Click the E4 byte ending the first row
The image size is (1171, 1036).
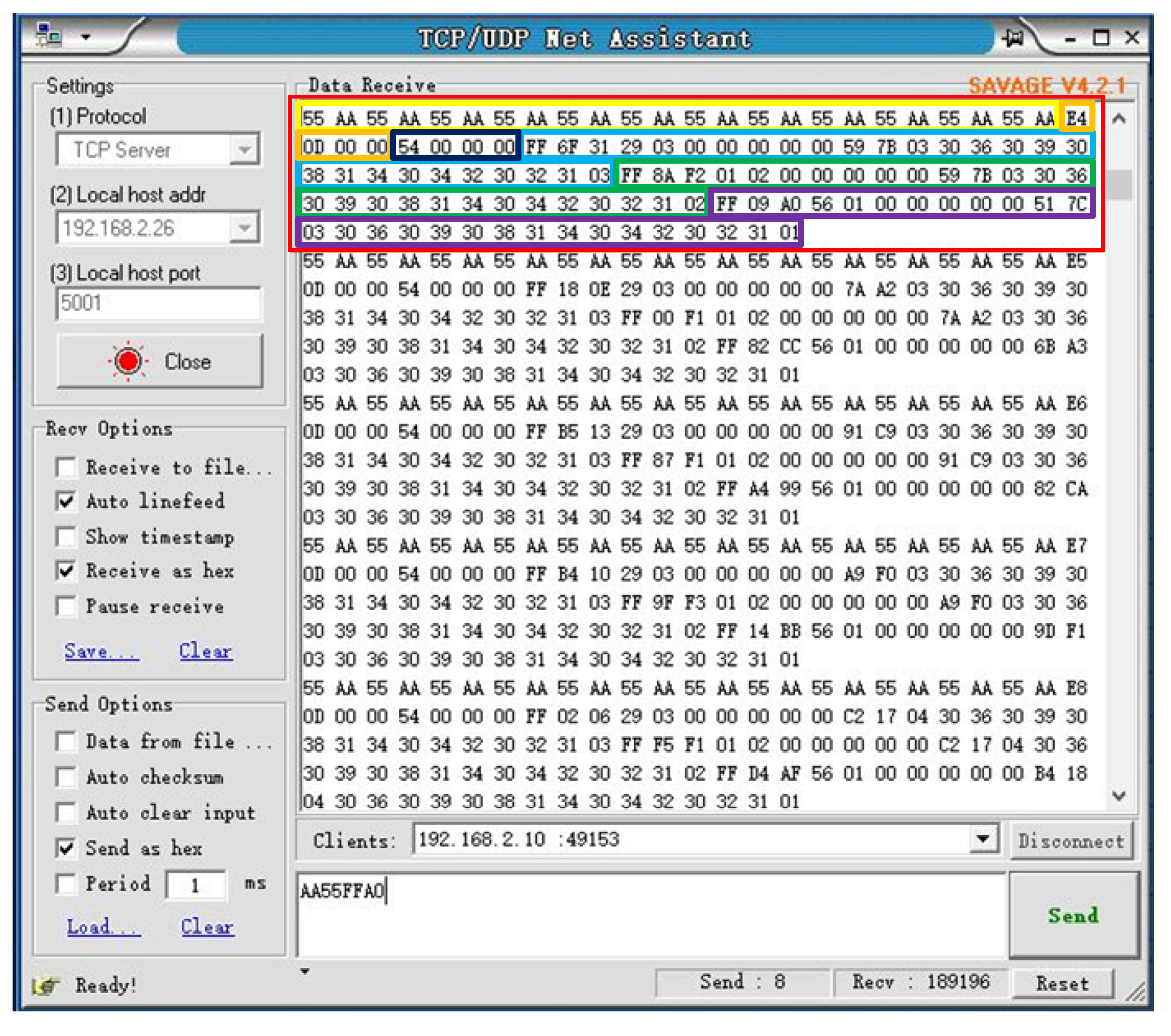(x=1076, y=118)
